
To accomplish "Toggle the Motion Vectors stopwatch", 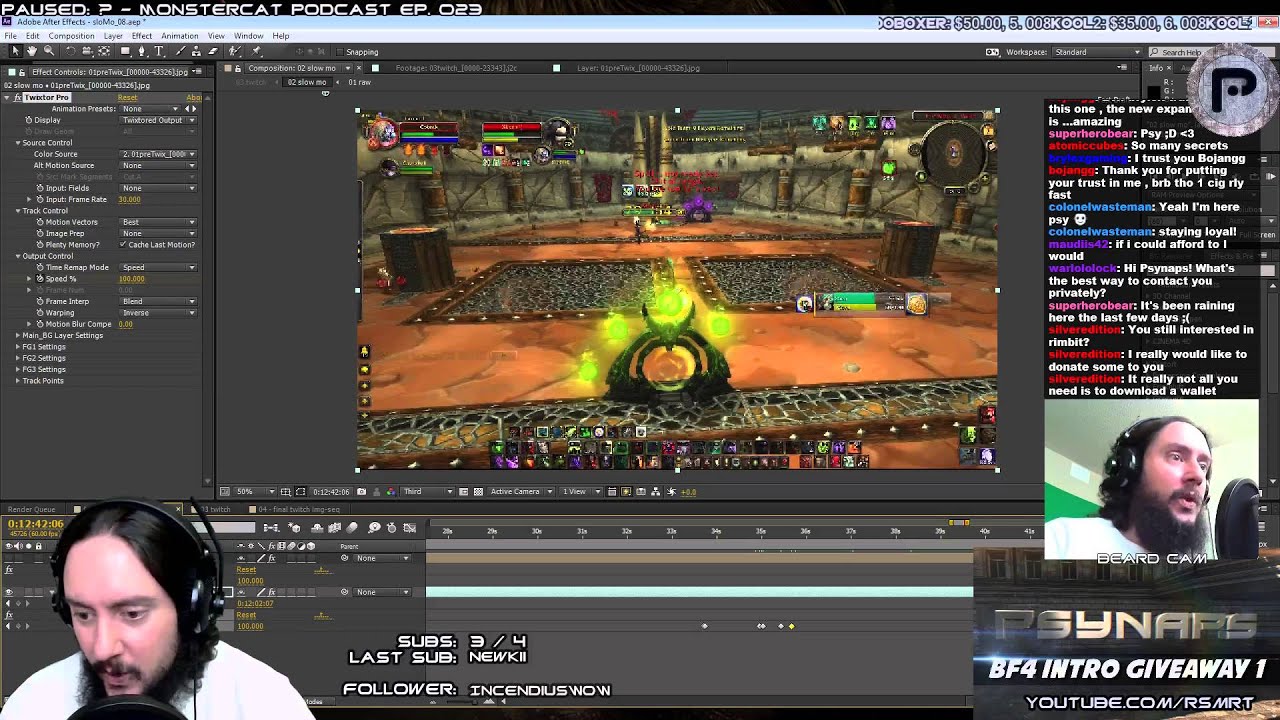I will click(x=40, y=222).
